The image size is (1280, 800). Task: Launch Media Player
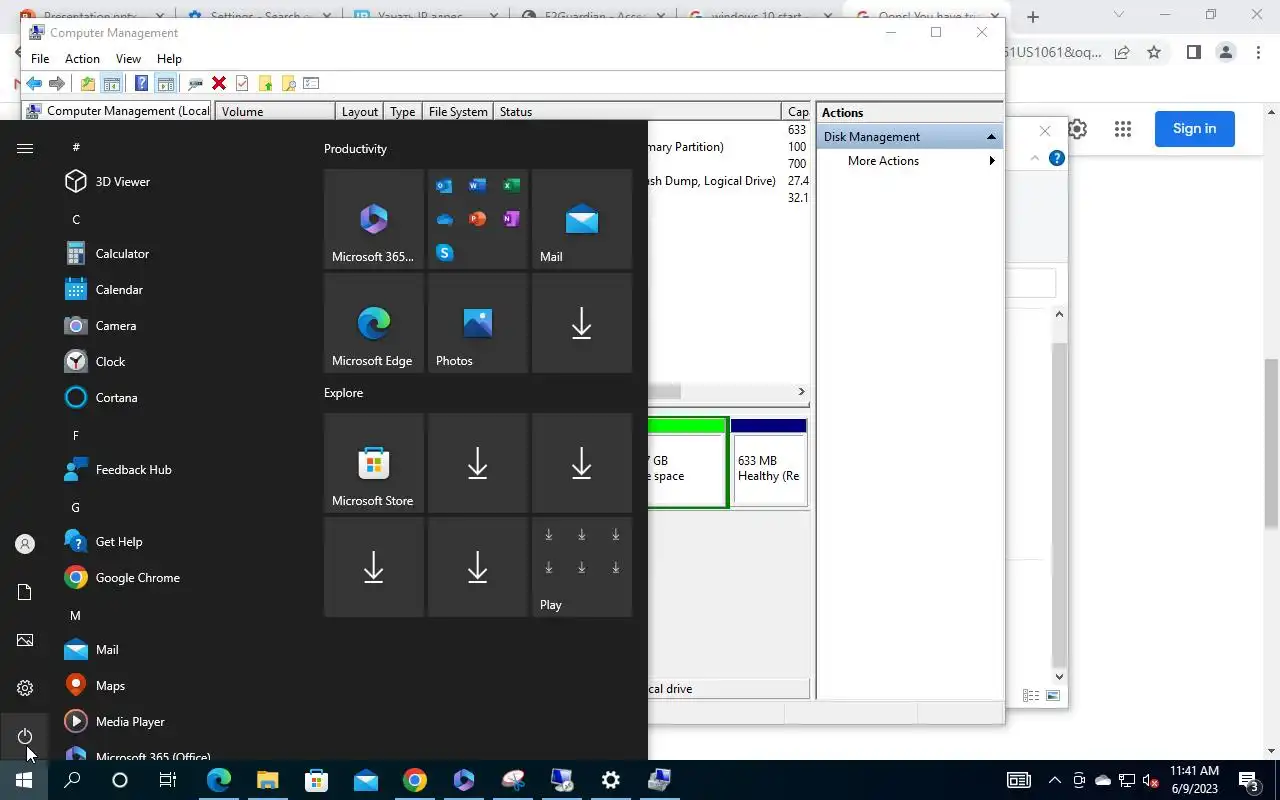(x=130, y=722)
